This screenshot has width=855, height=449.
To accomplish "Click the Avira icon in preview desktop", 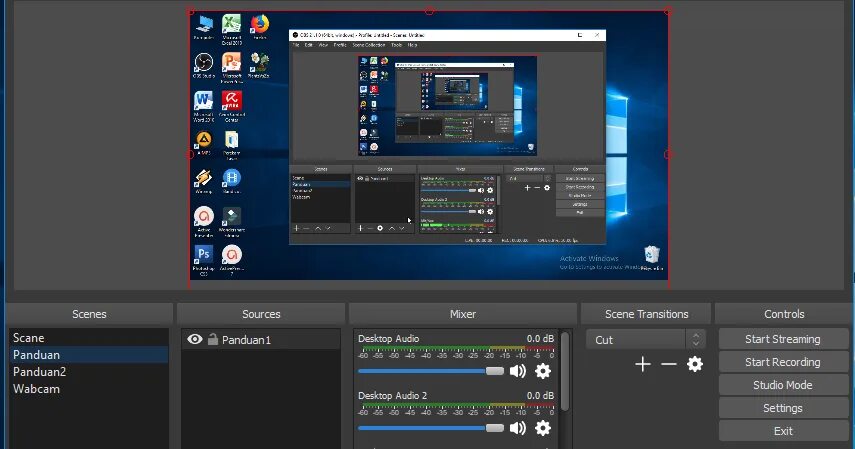I will 232,106.
